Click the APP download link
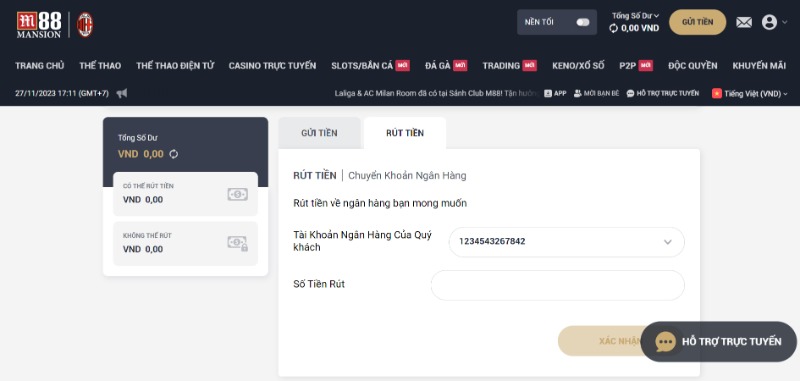Viewport: 800px width, 381px height. pyautogui.click(x=555, y=93)
